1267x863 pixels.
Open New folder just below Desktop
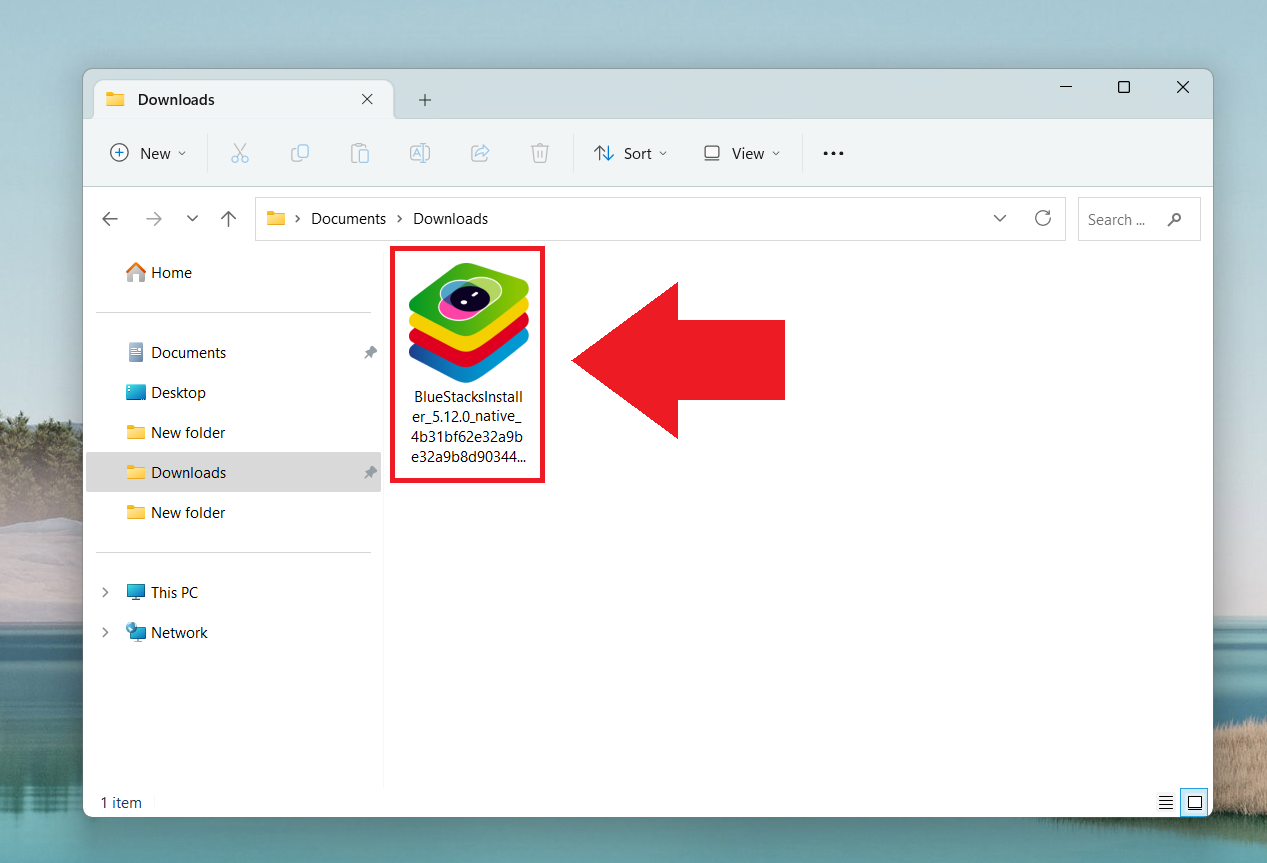pos(188,433)
